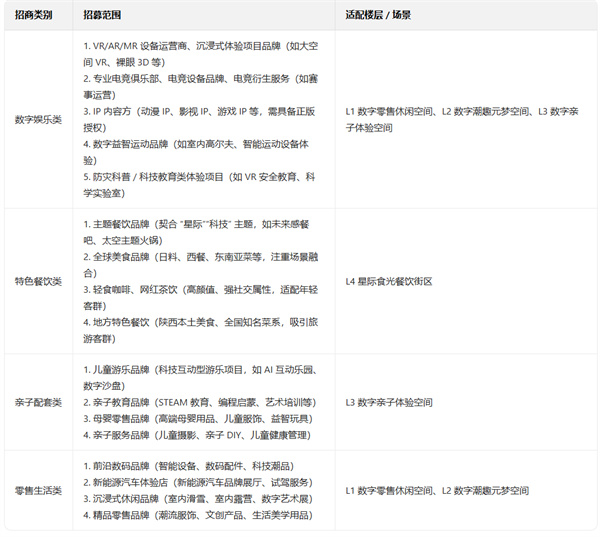
Task: Click the 轻食咖啡、网红茶饮 list item
Action: 200,289
